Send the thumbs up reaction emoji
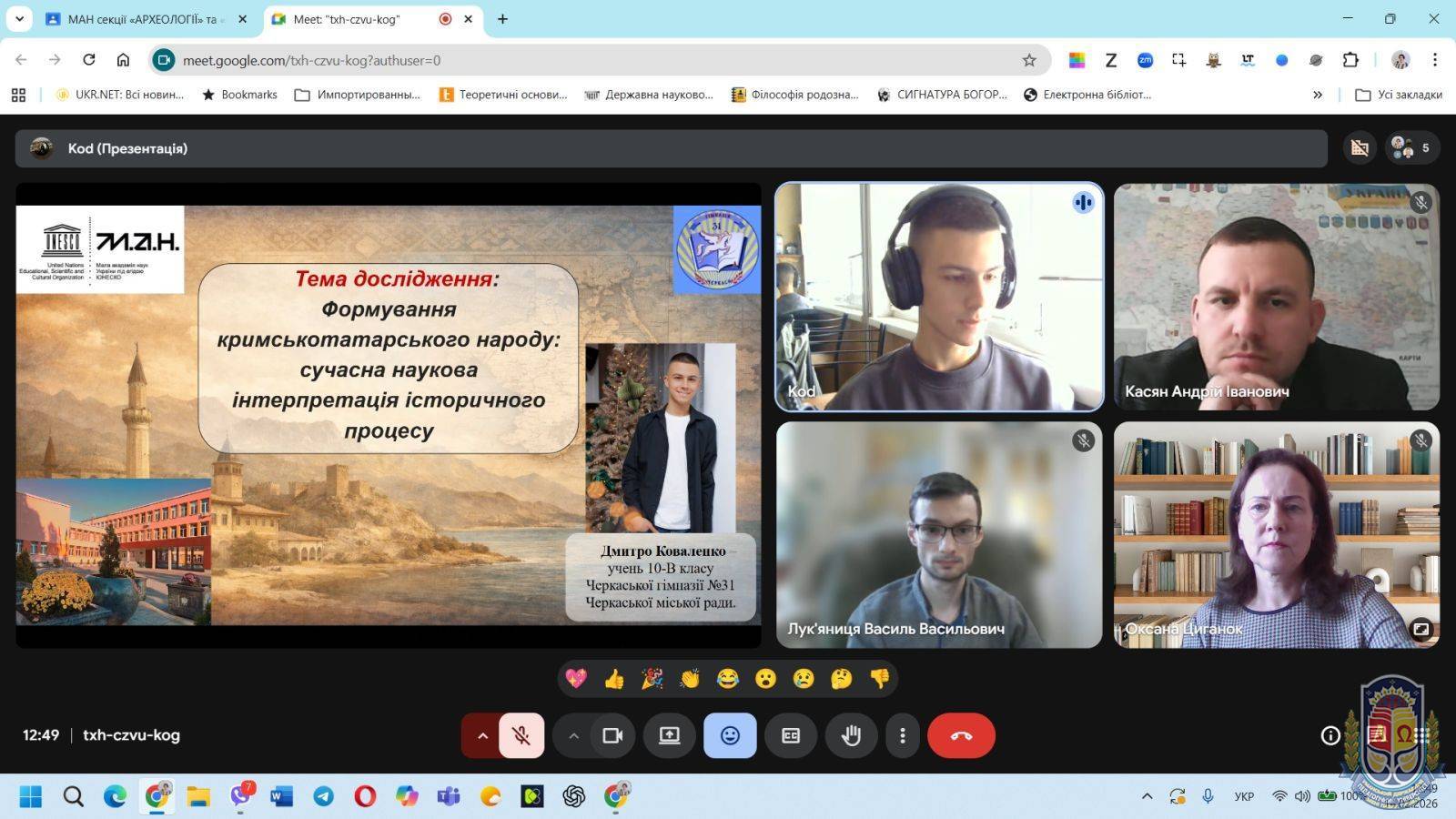This screenshot has width=1456, height=819. point(614,679)
